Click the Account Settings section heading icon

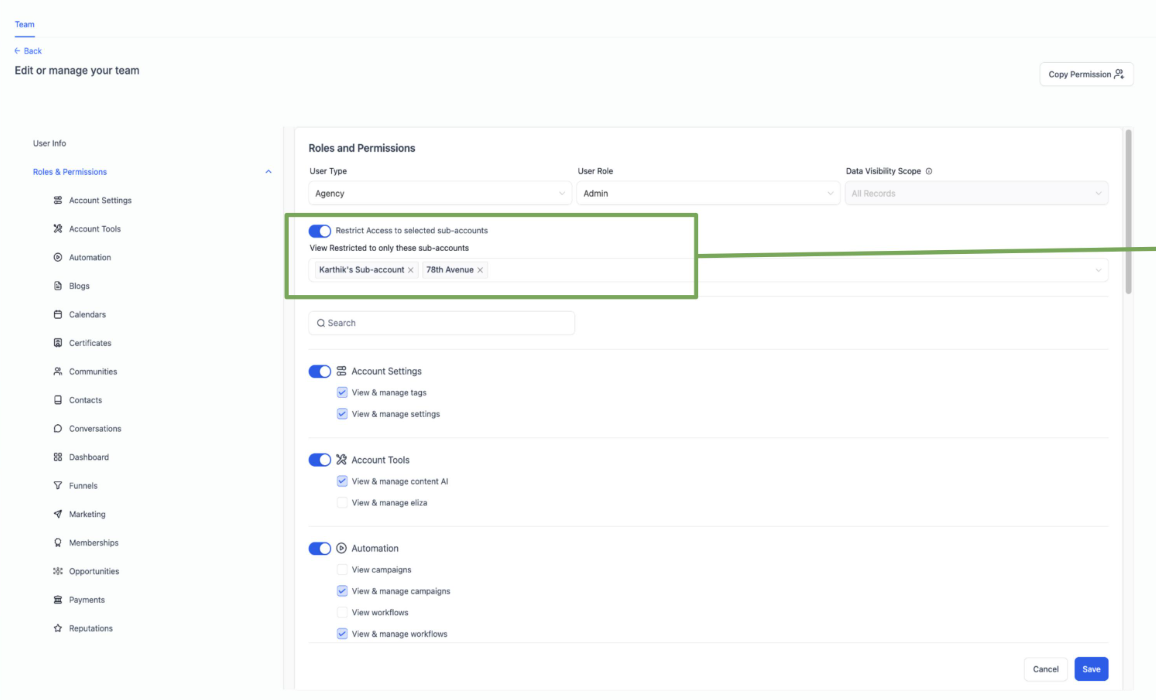pos(341,371)
